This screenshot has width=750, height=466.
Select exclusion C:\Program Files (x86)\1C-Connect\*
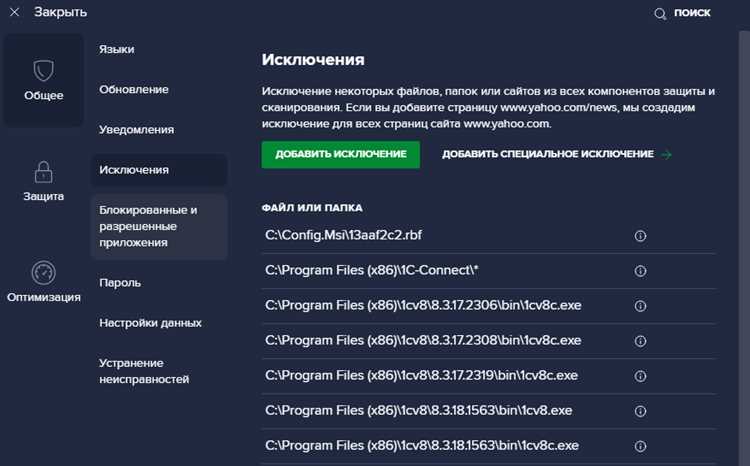coord(372,270)
